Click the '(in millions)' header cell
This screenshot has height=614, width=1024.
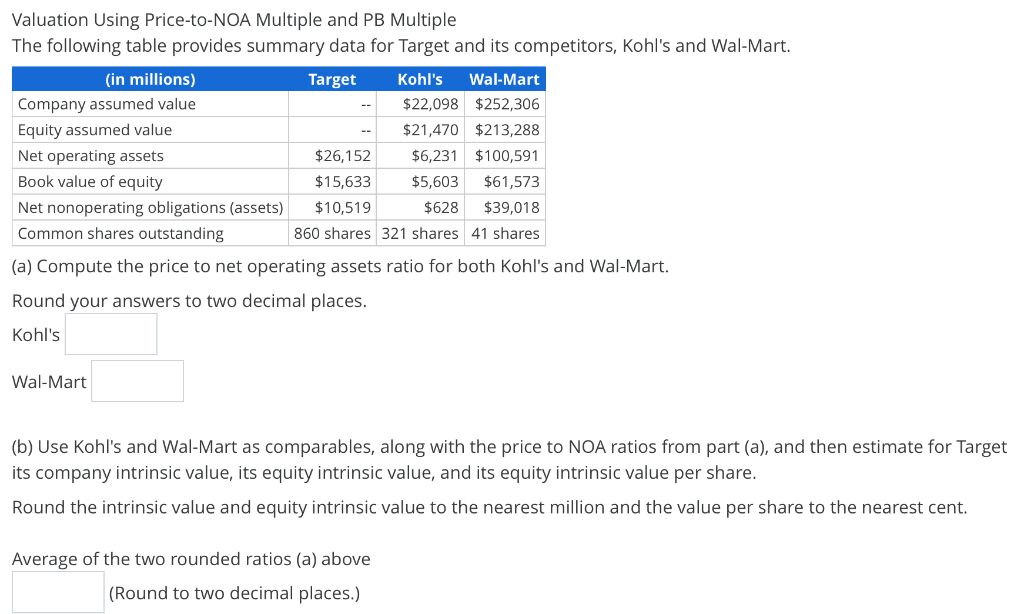[149, 79]
